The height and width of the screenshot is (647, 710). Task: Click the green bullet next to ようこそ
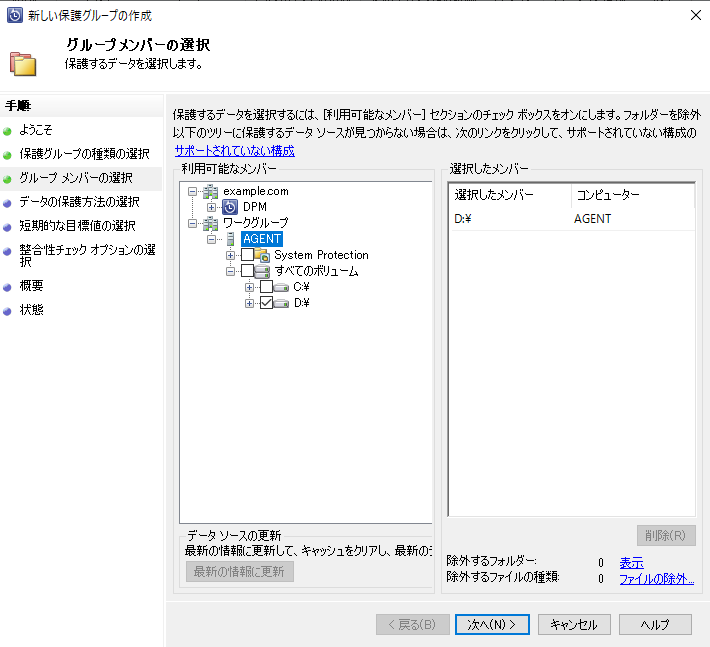[x=7, y=132]
